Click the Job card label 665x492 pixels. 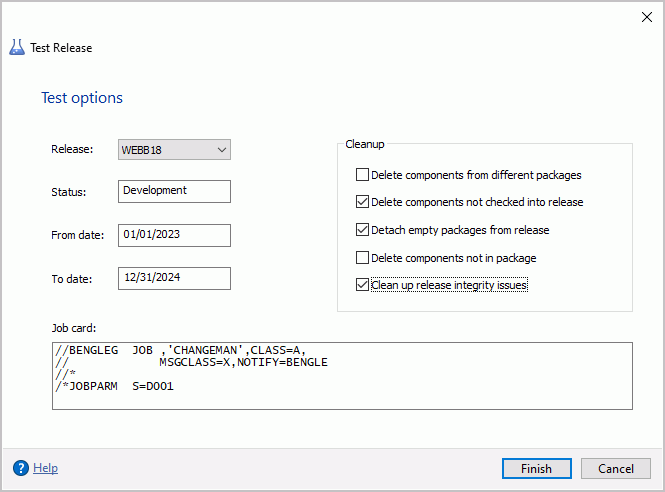(x=74, y=328)
